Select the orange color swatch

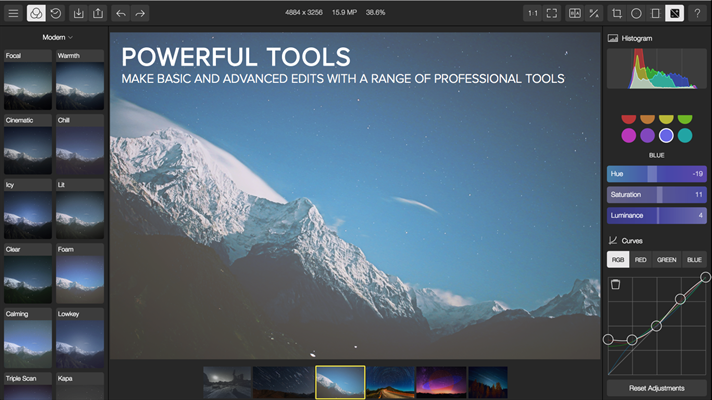(x=647, y=119)
